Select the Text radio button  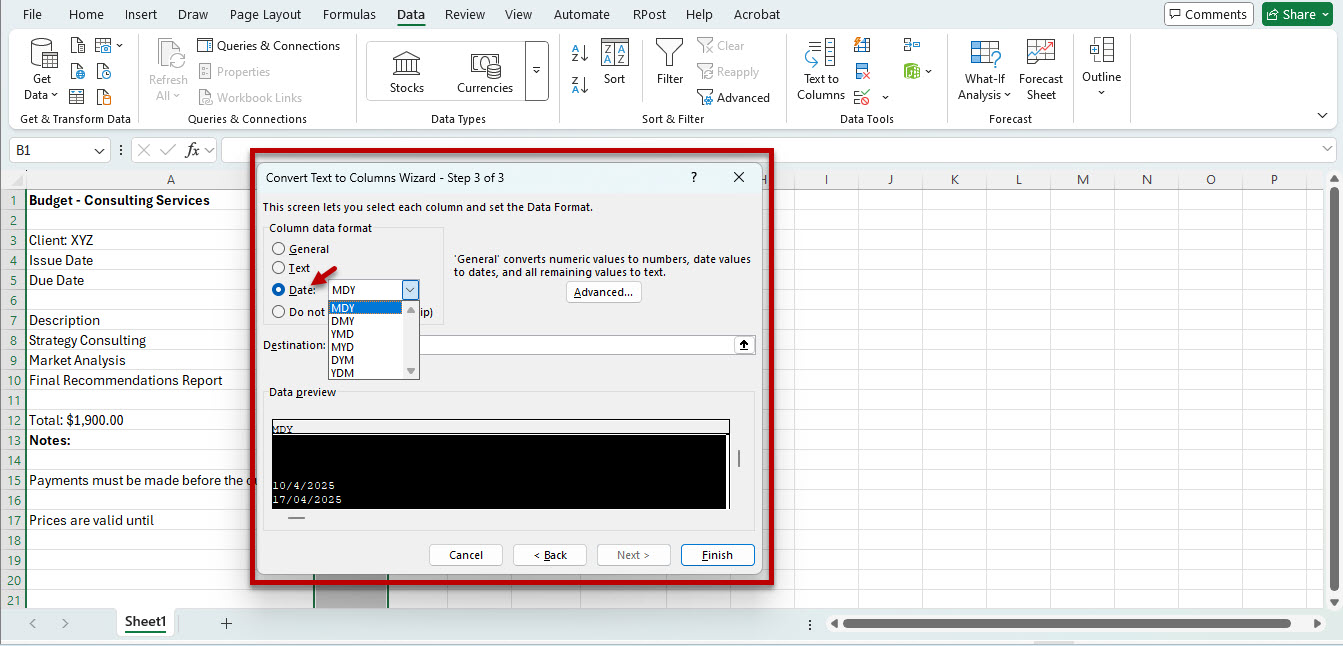tap(279, 268)
